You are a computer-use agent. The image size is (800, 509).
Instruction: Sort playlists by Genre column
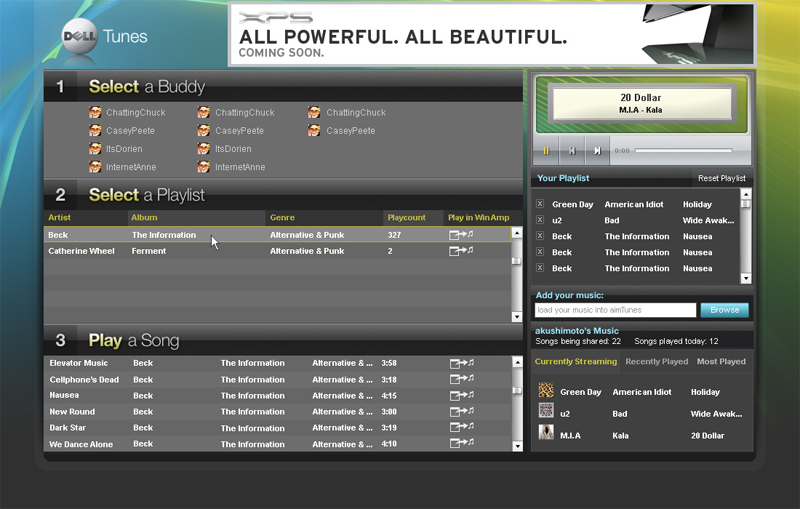coord(282,217)
